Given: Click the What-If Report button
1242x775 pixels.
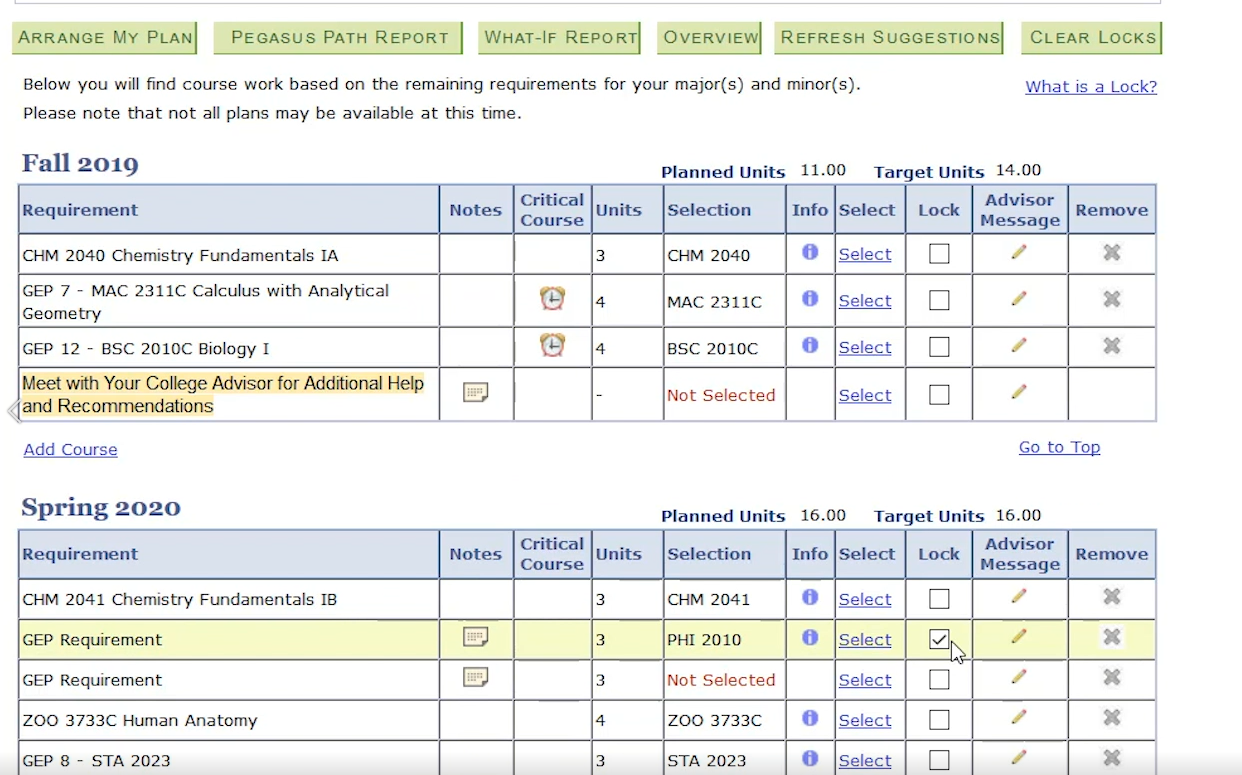Looking at the screenshot, I should click(x=561, y=38).
